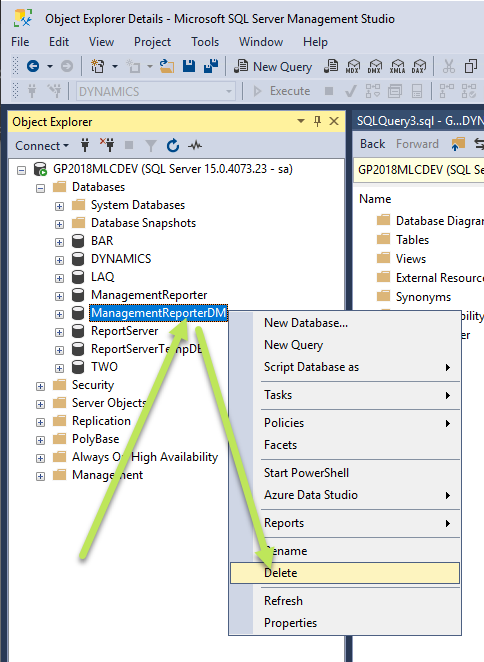Image resolution: width=484 pixels, height=662 pixels.
Task: Click Back in Object Explorer Details
Action: coord(373,144)
